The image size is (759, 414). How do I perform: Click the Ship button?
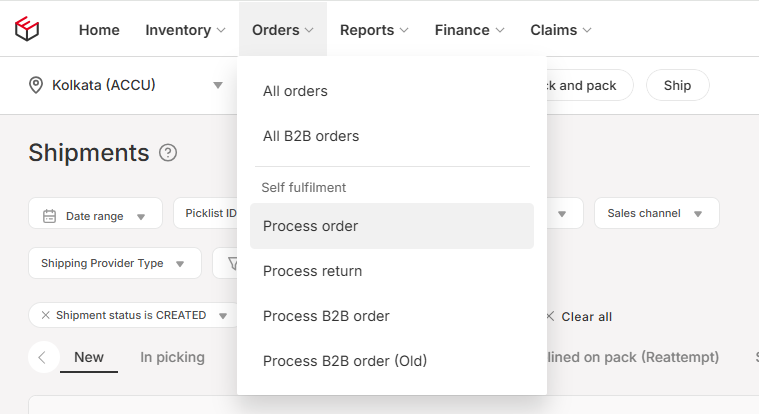[678, 85]
